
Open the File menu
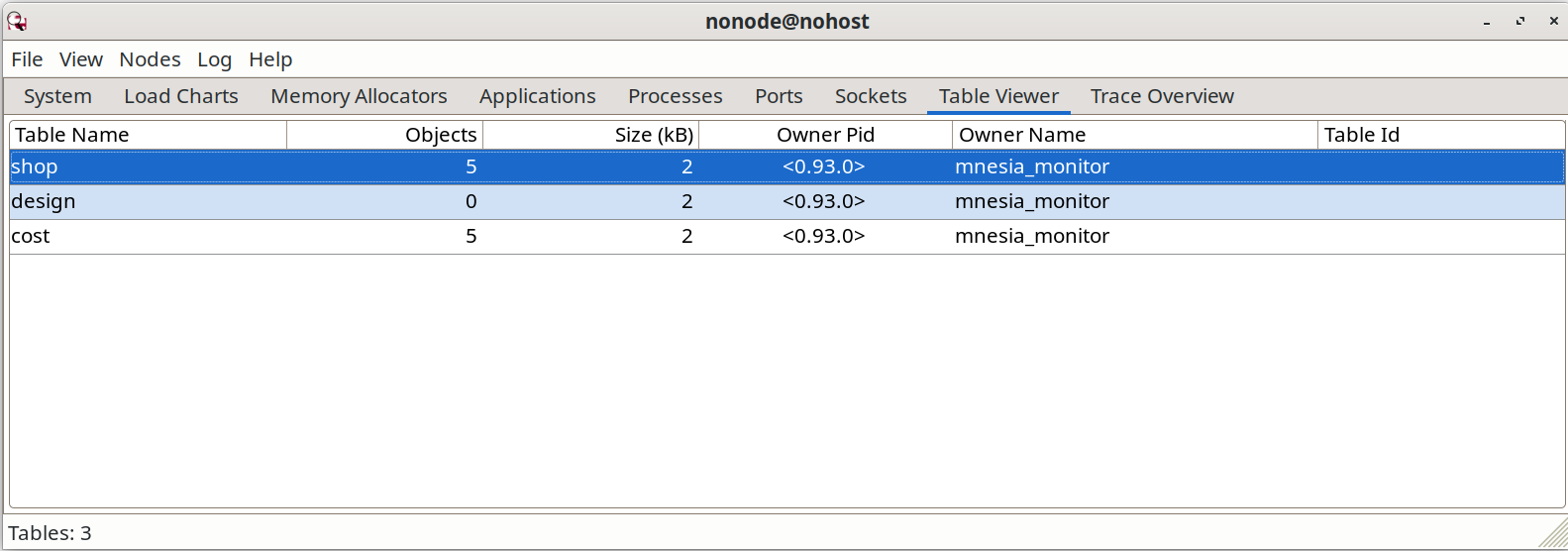(x=27, y=59)
